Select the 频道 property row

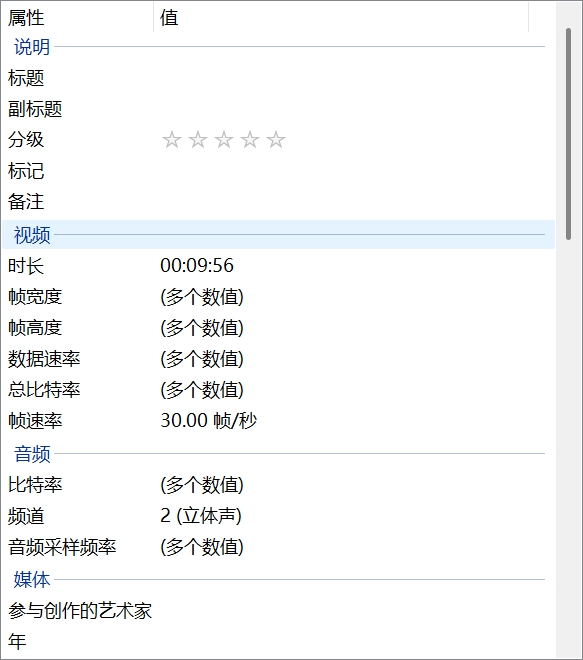[x=278, y=516]
